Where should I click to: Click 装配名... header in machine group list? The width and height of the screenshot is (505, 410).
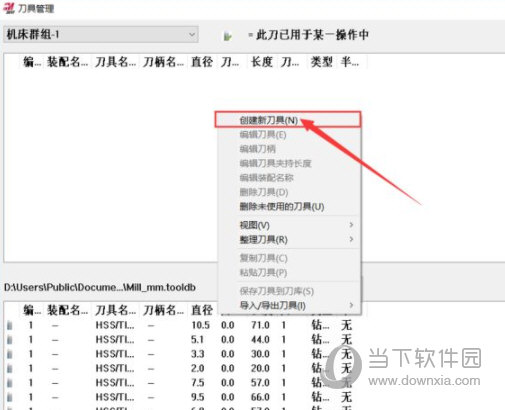point(68,62)
